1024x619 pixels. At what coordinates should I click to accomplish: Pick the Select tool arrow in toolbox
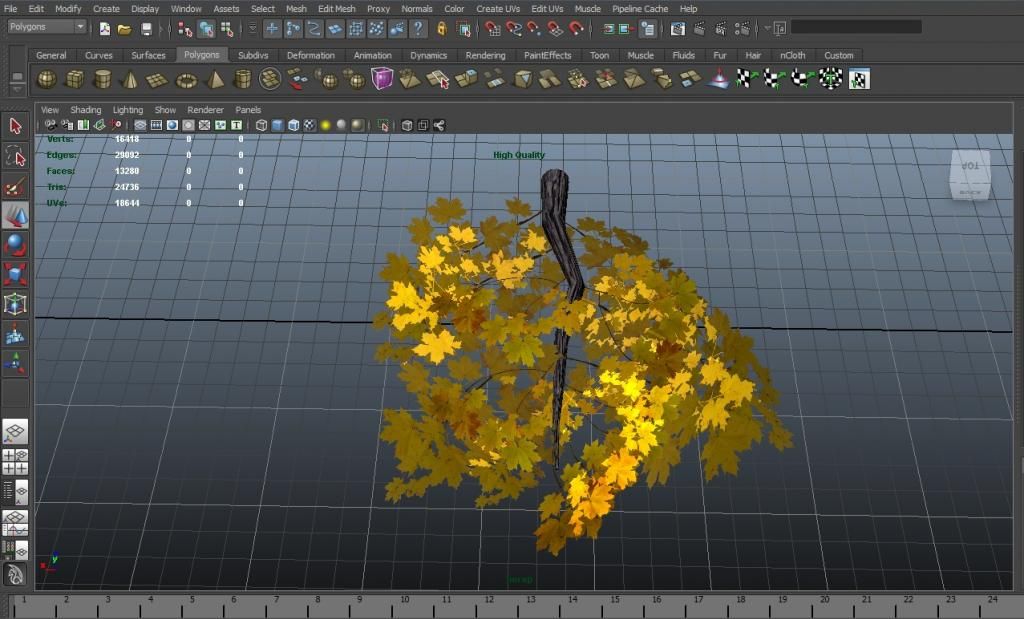[15, 126]
